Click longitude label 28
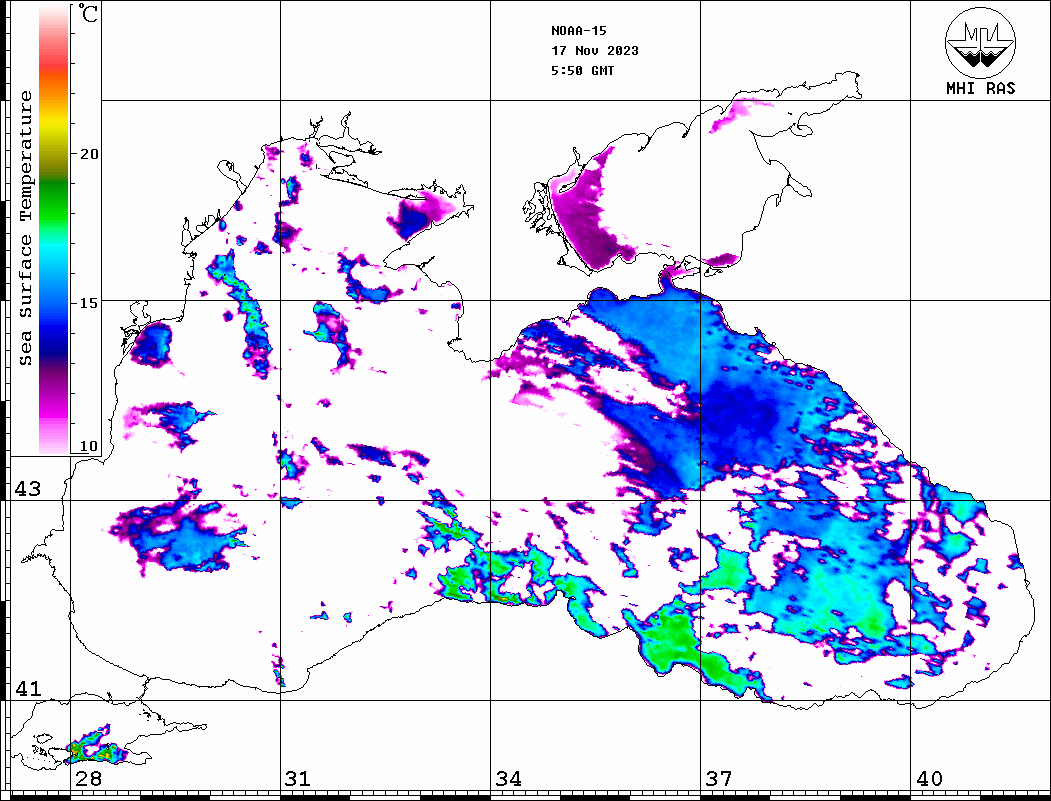Viewport: 1051px width, 801px height. [x=88, y=778]
